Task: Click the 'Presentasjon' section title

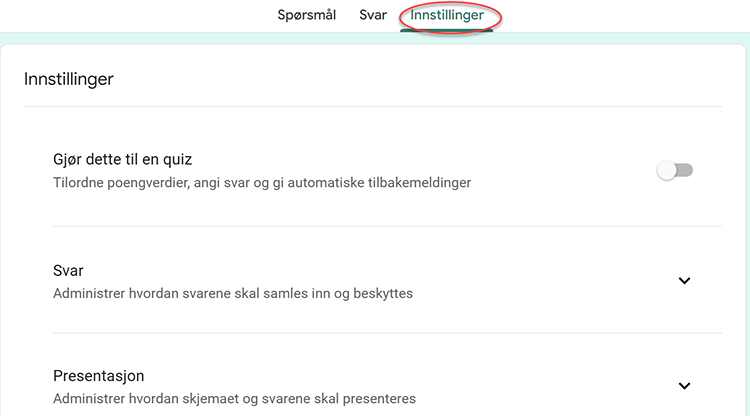Action: coord(98,376)
